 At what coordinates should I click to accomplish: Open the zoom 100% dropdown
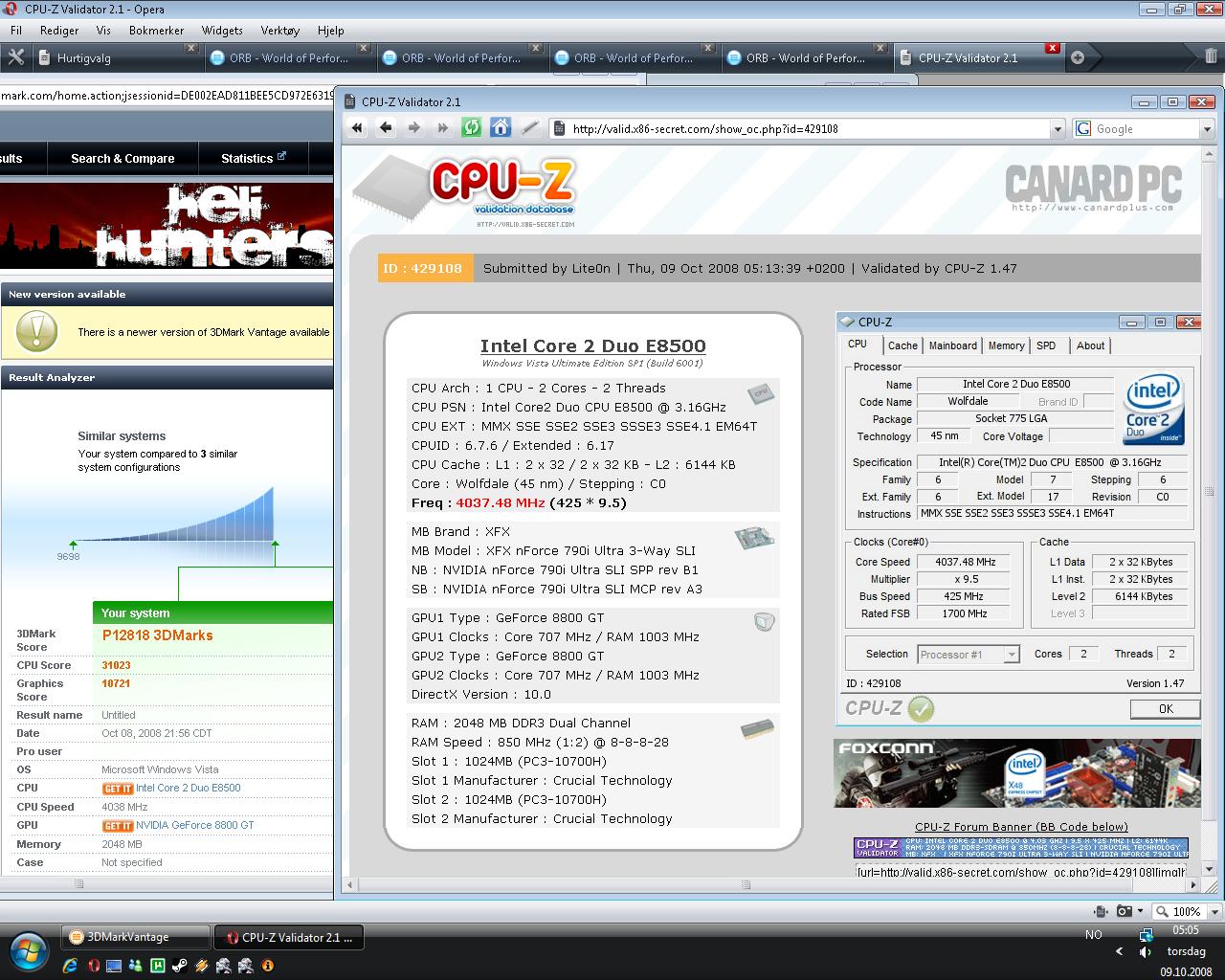(x=1214, y=911)
